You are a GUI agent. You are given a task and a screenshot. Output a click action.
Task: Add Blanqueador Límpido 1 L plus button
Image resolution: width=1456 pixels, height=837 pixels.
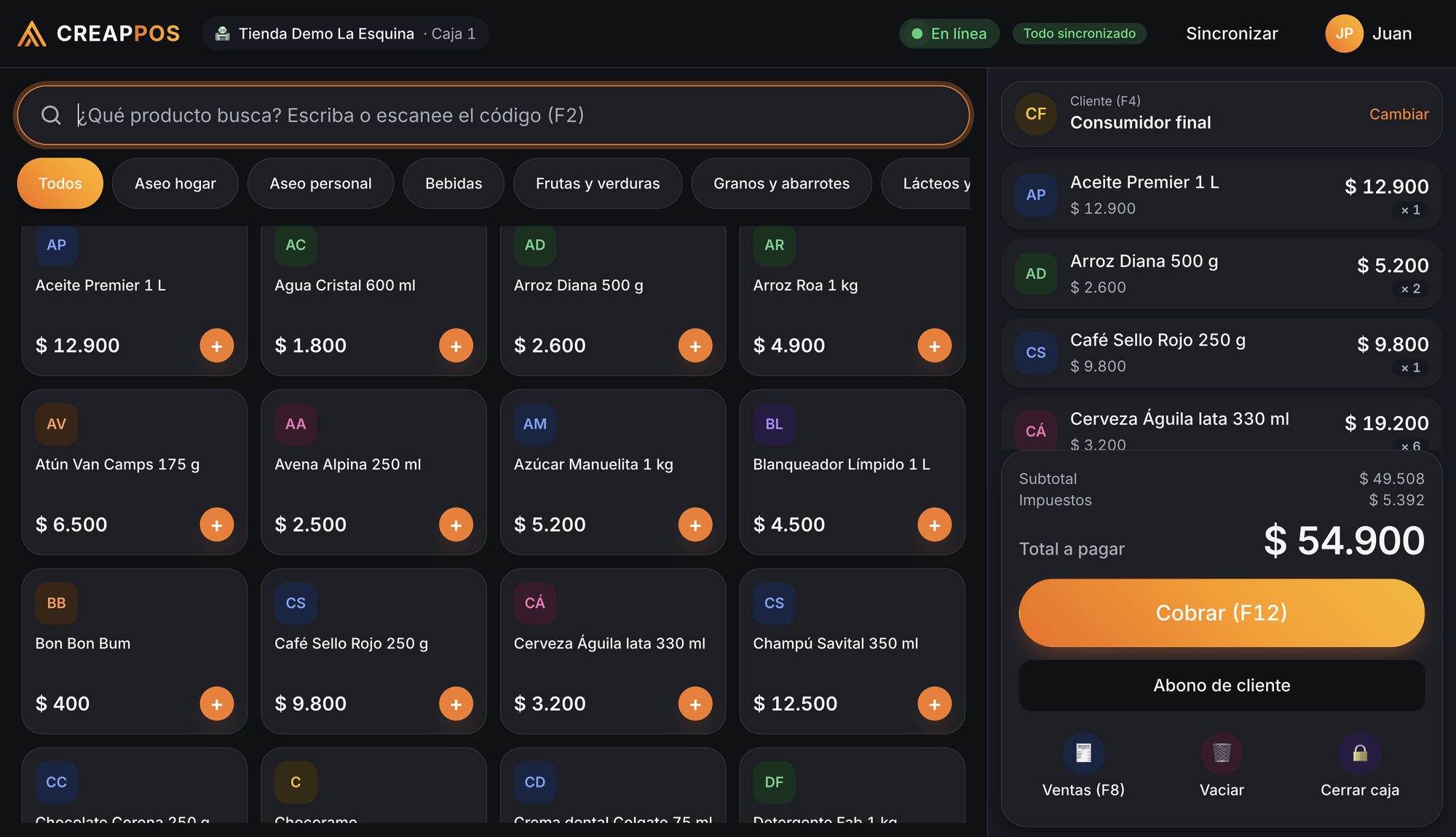click(935, 525)
